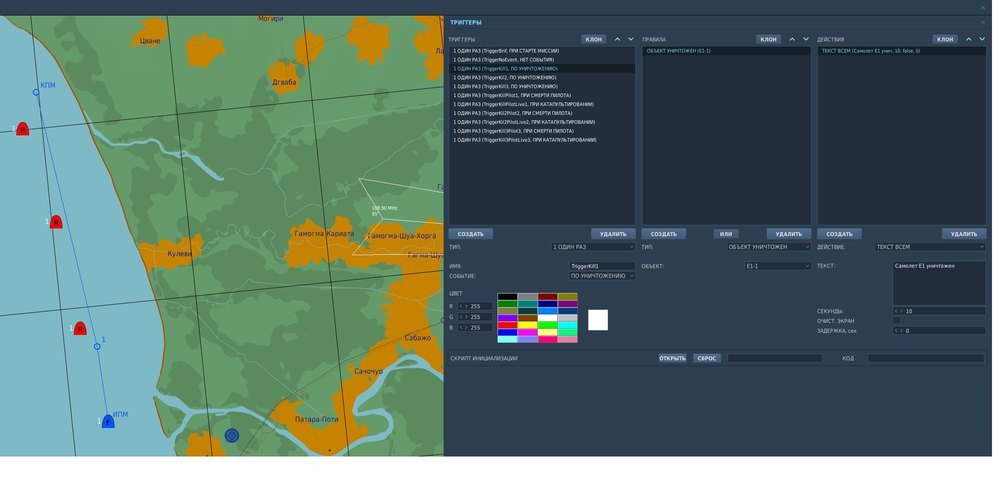The height and width of the screenshot is (477, 1000).
Task: Move trigger up with Triggers panel up arrow
Action: click(x=617, y=39)
